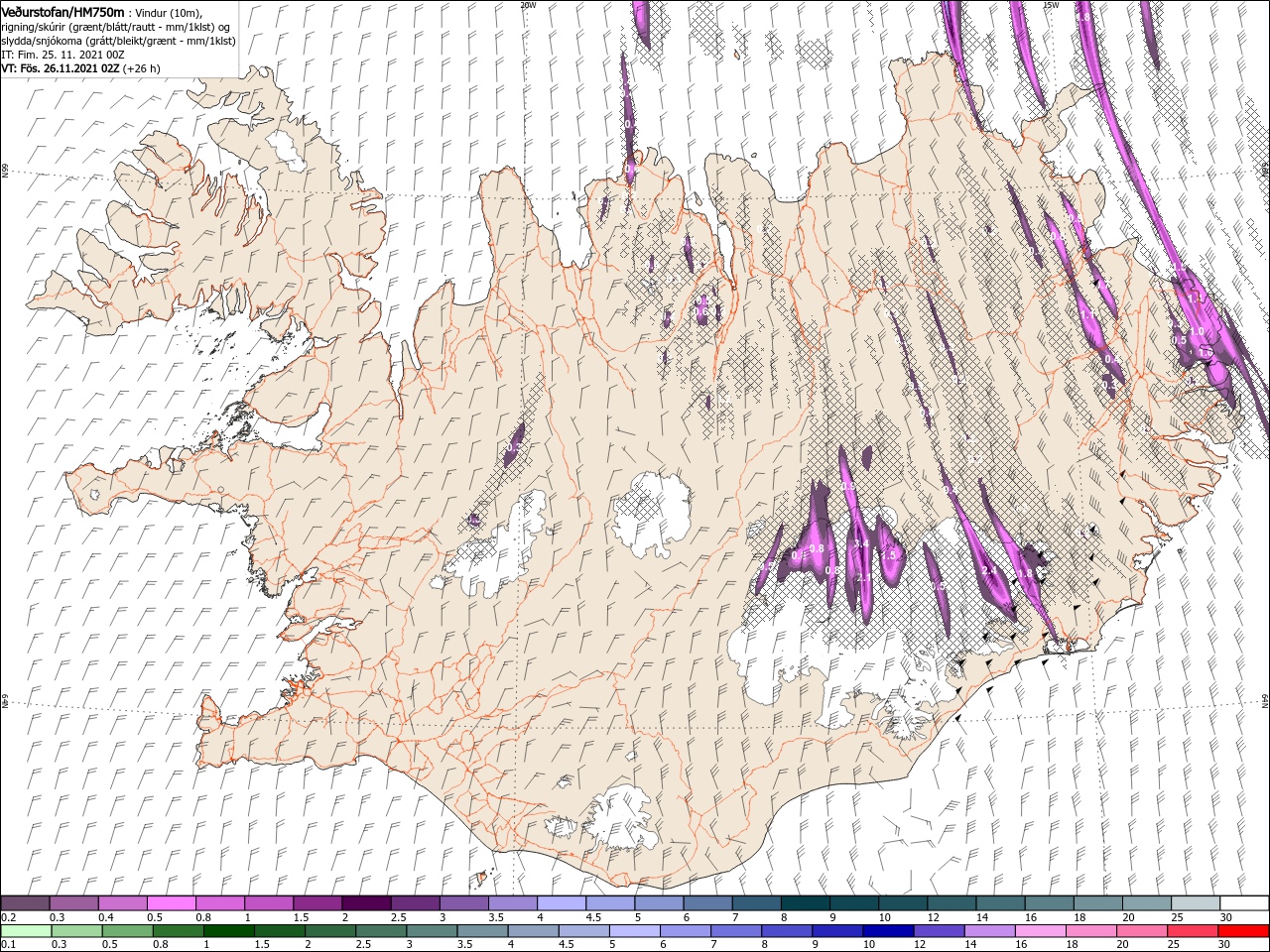Click the '0.2' label under the upper legend row

point(10,917)
